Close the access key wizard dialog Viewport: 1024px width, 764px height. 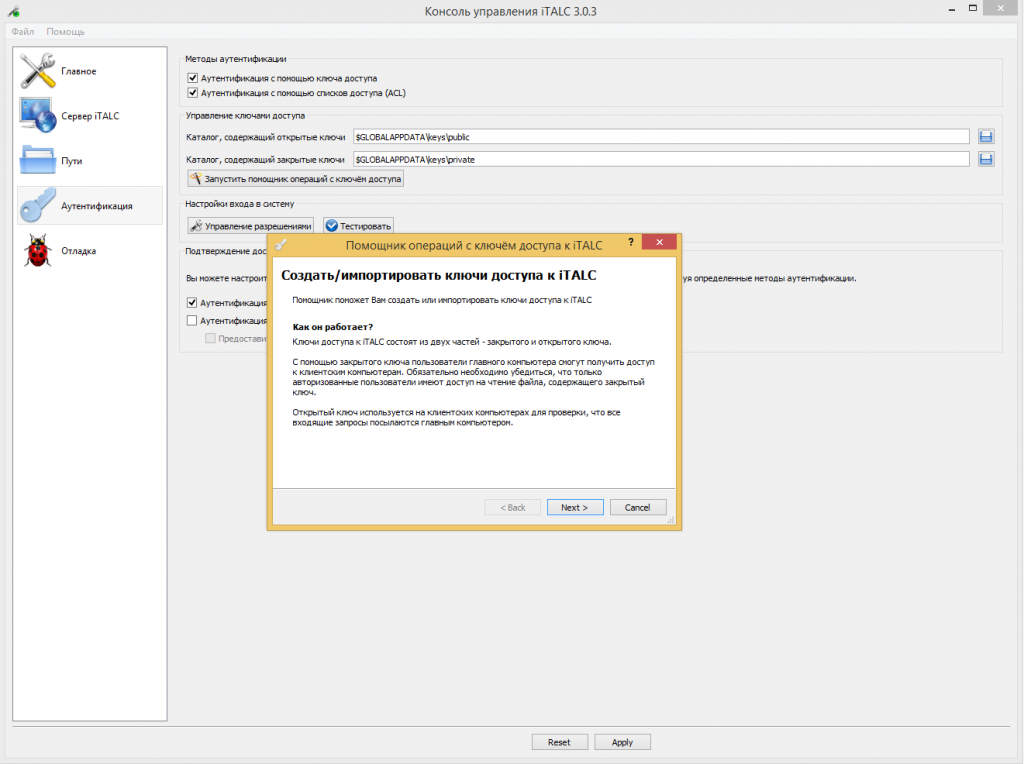pos(659,242)
